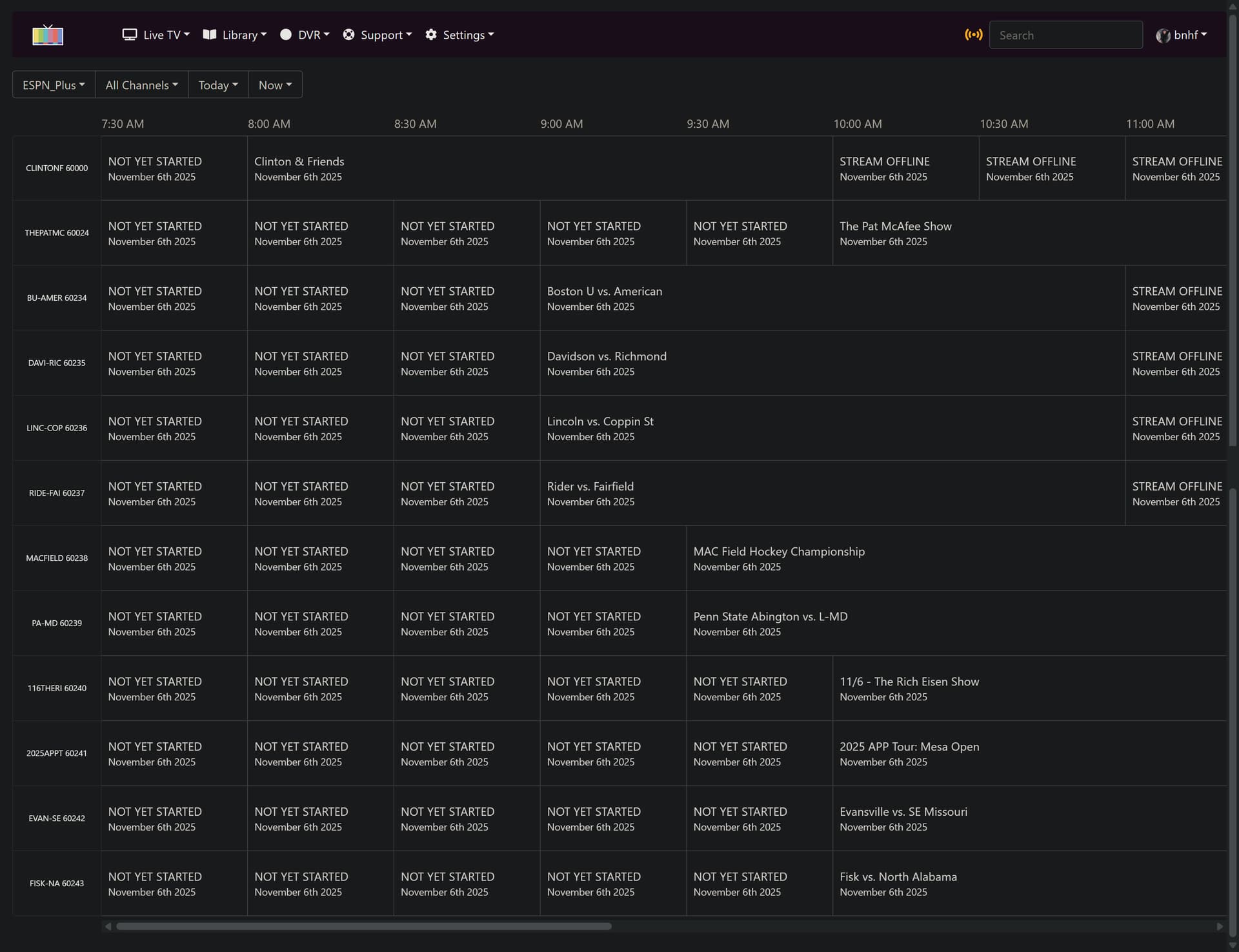This screenshot has height=952, width=1239.
Task: Open the All Channels filter dropdown
Action: (x=141, y=85)
